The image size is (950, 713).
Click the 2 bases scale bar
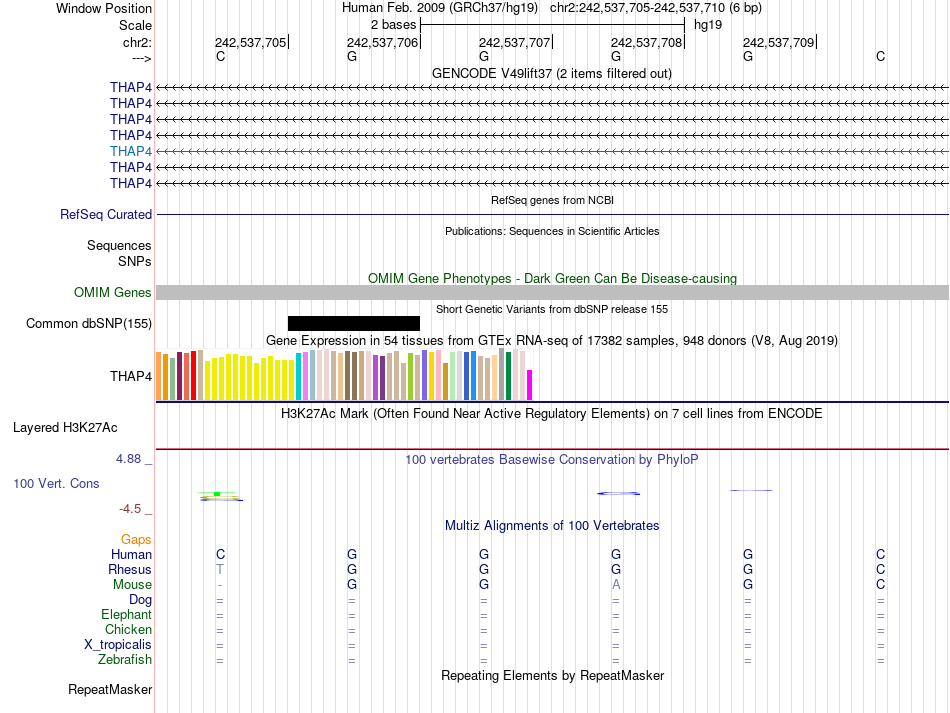[552, 25]
